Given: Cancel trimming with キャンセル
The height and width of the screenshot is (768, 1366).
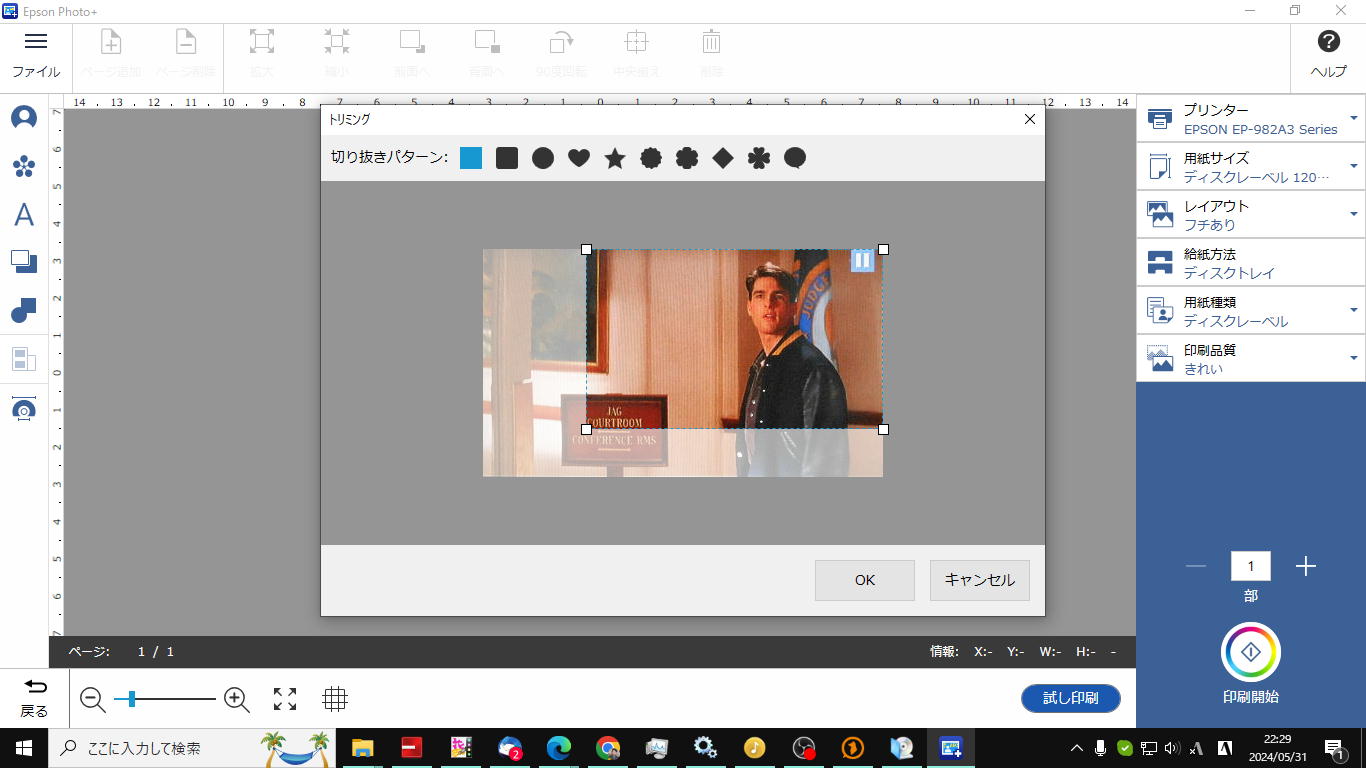Looking at the screenshot, I should (980, 580).
